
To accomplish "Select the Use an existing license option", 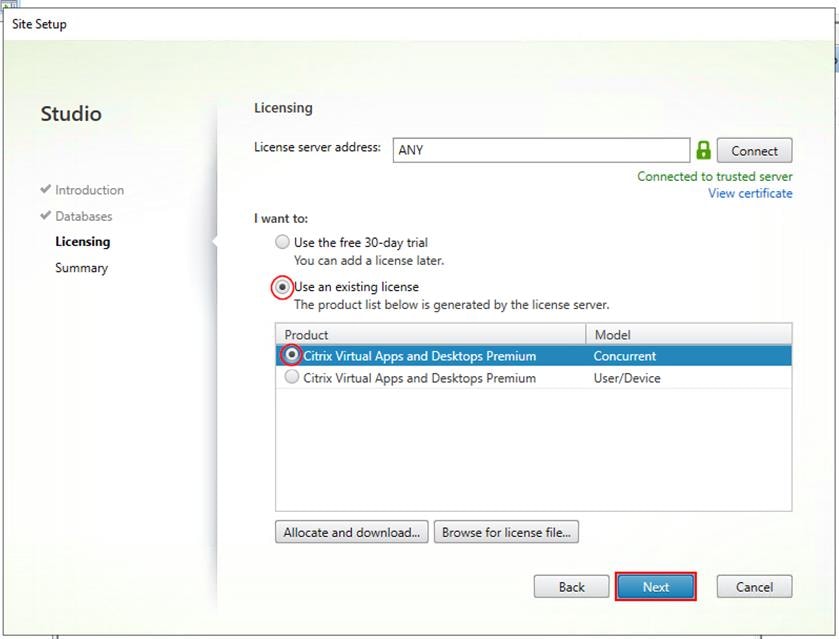I will pyautogui.click(x=282, y=287).
